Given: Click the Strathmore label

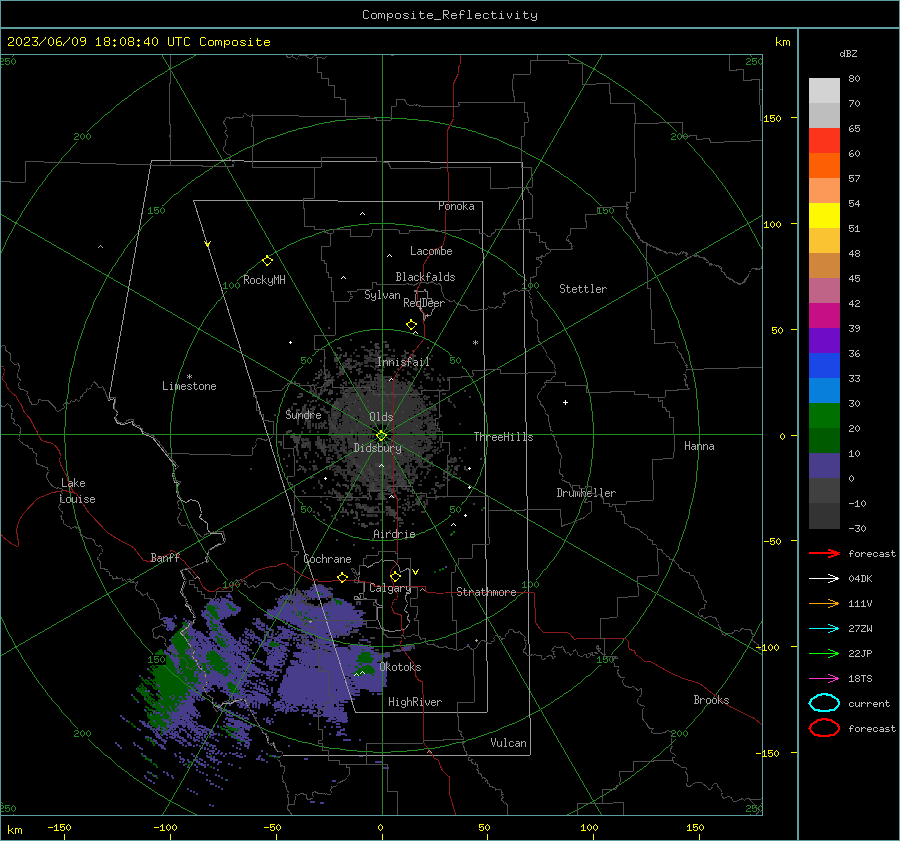Looking at the screenshot, I should tap(486, 592).
